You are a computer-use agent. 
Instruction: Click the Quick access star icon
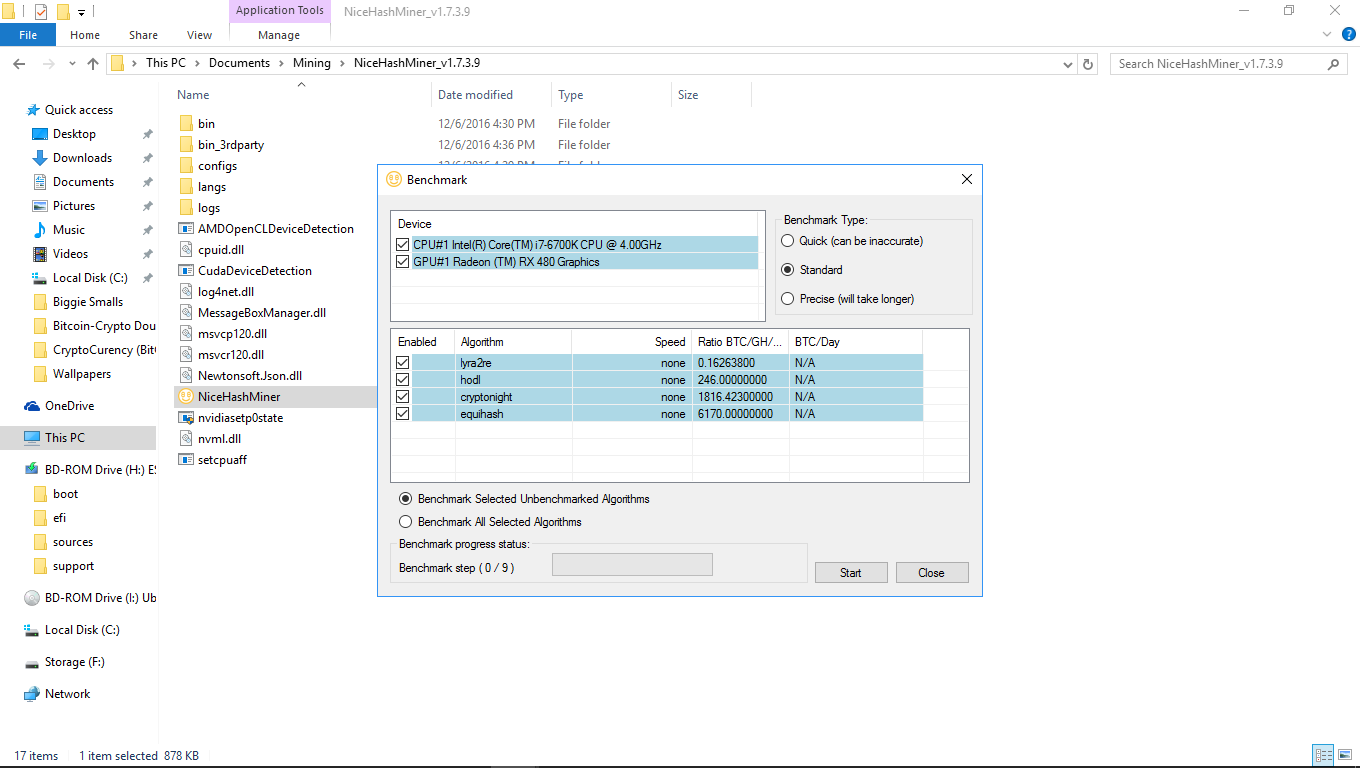(33, 110)
